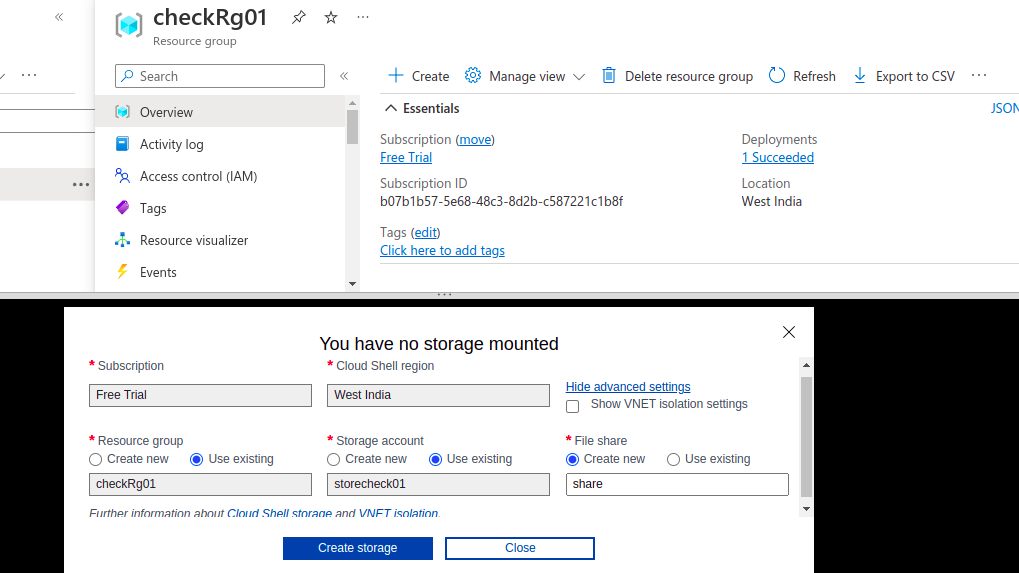
Task: Refresh the resource group view
Action: (802, 76)
